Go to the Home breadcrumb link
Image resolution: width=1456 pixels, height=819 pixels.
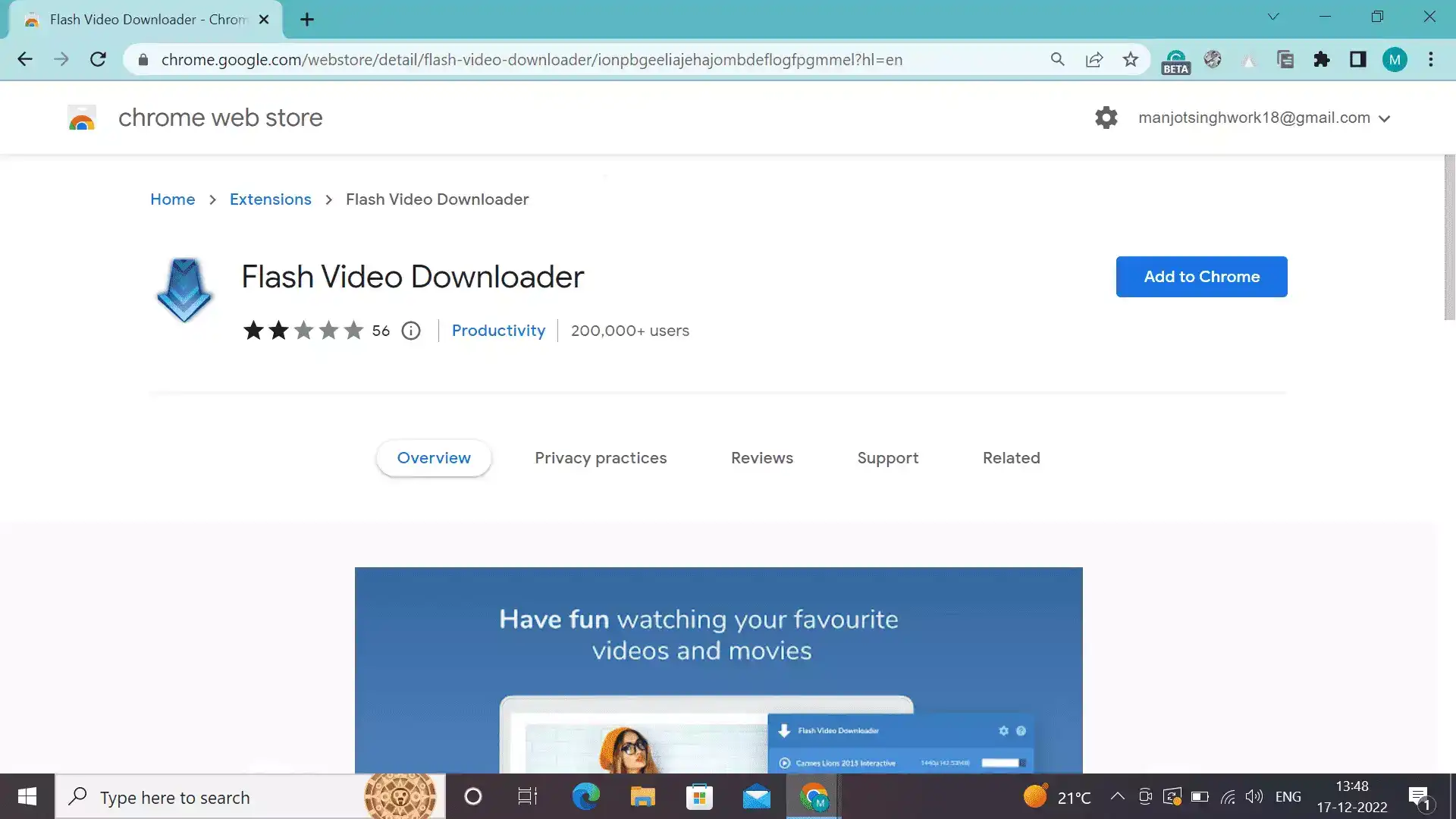(172, 199)
